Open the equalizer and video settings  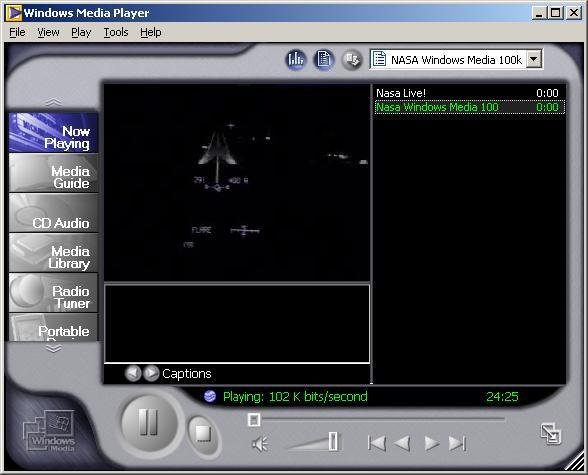tap(296, 59)
